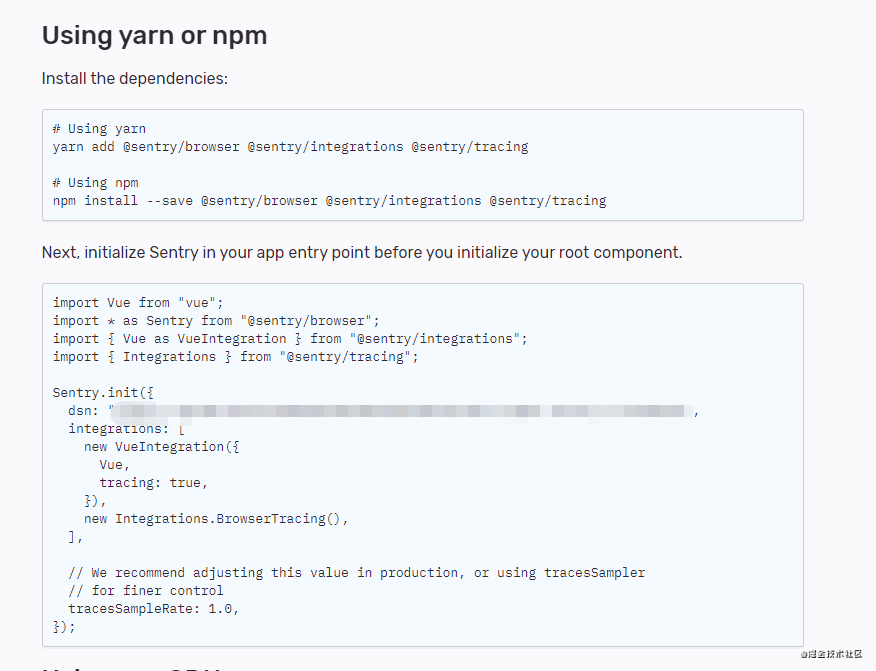Click the "# Using yarn" comment line
This screenshot has width=876, height=671.
point(99,128)
